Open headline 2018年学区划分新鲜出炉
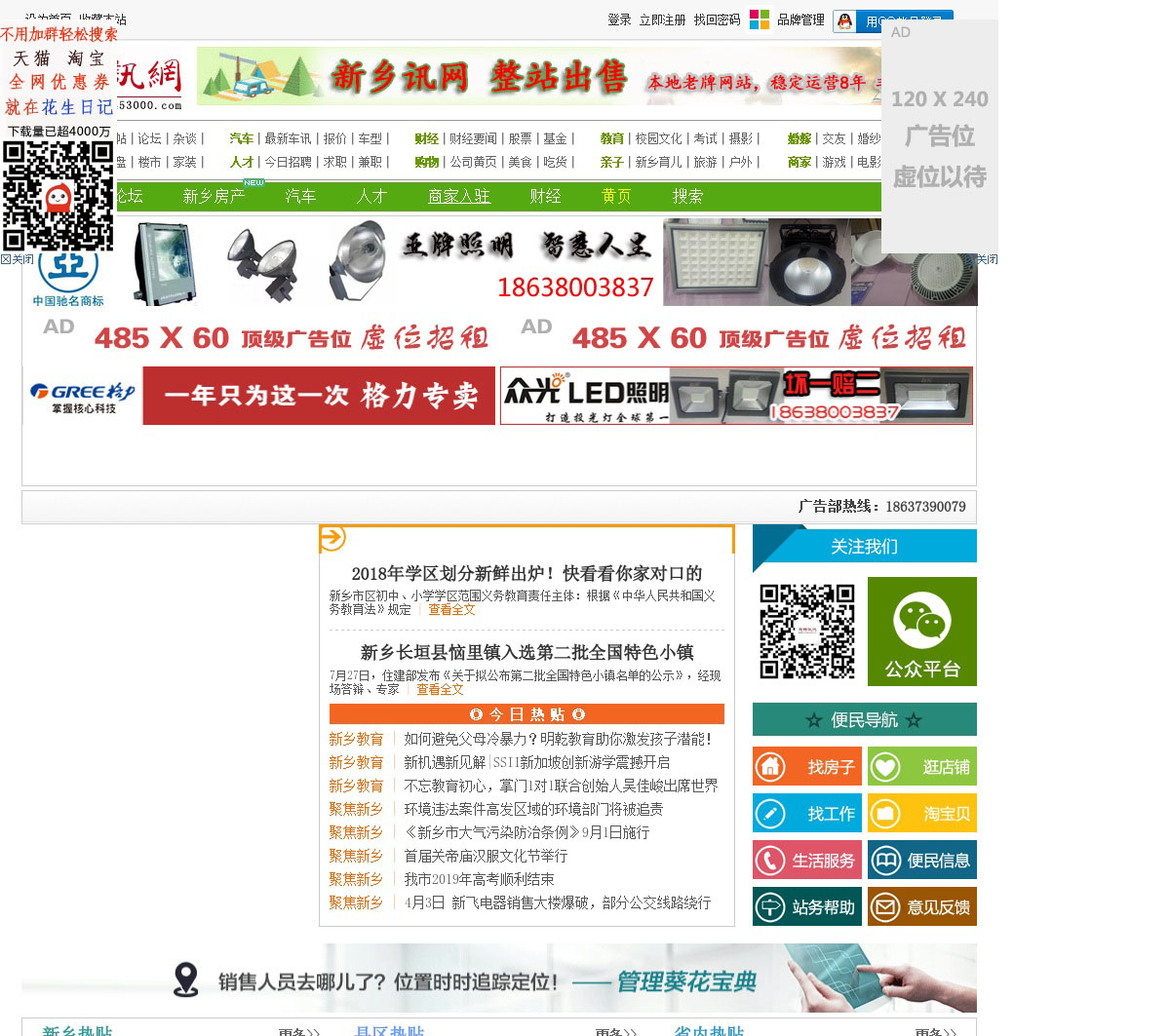This screenshot has height=1036, width=1170. tap(526, 573)
